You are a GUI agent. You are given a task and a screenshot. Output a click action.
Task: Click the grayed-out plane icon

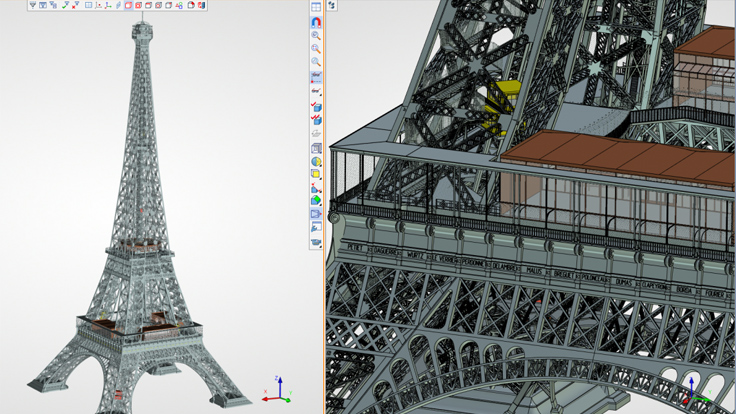coord(316,134)
